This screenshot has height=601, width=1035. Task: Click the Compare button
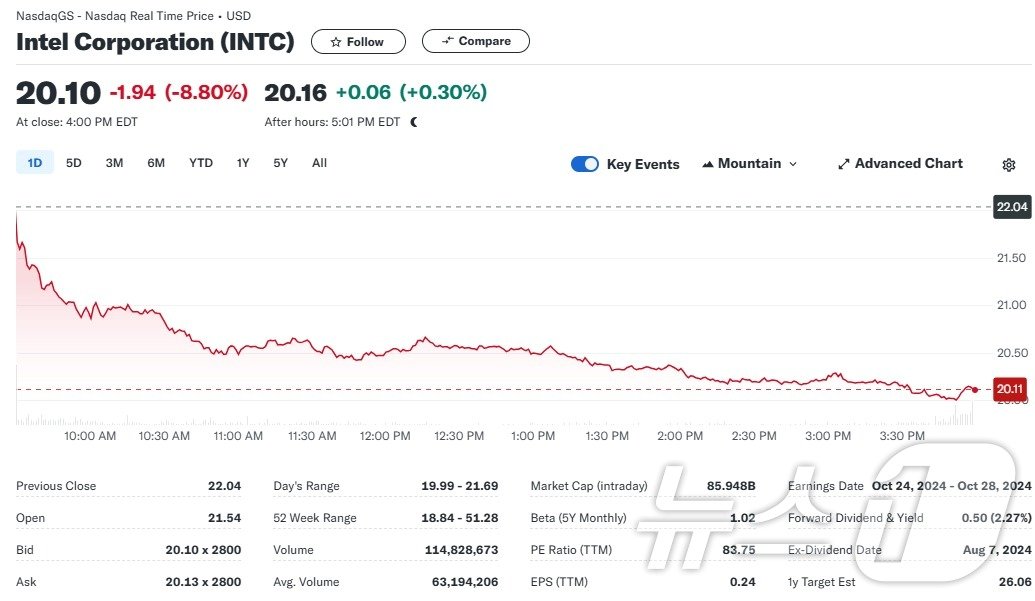click(x=476, y=41)
